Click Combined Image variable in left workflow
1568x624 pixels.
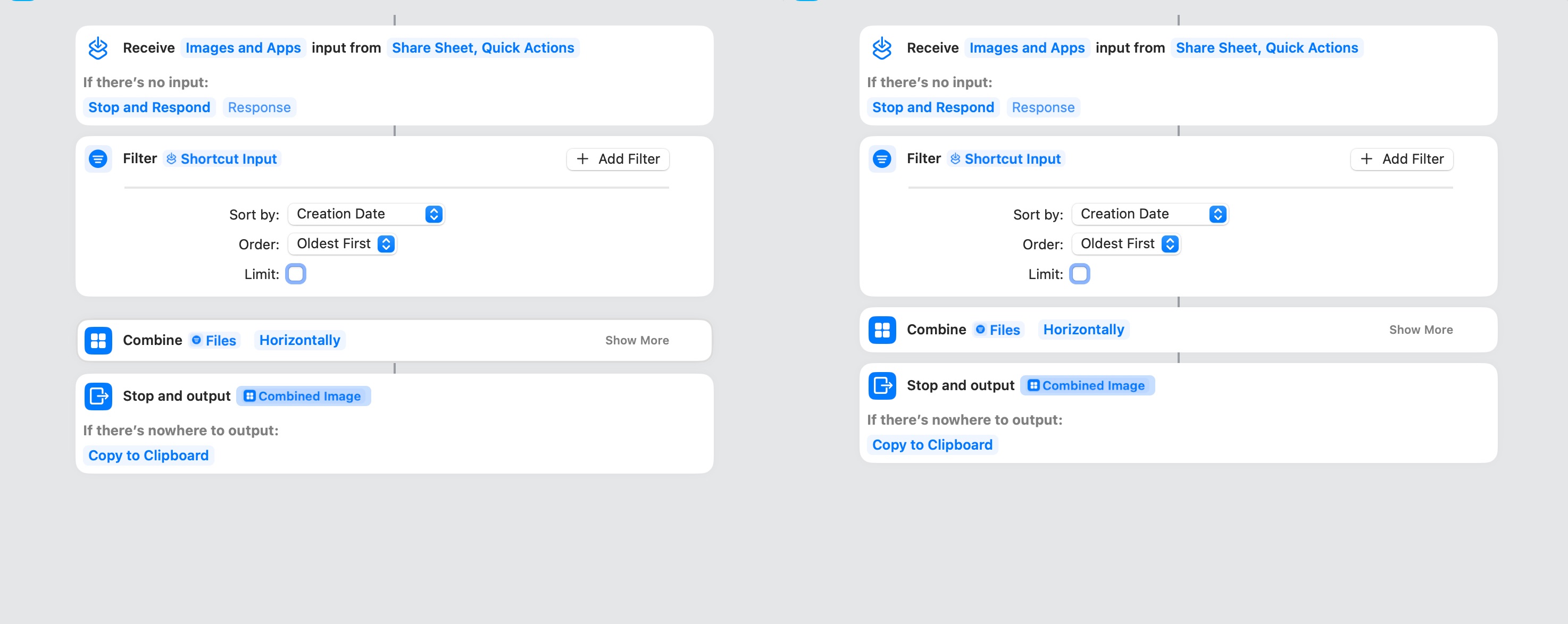(x=303, y=397)
